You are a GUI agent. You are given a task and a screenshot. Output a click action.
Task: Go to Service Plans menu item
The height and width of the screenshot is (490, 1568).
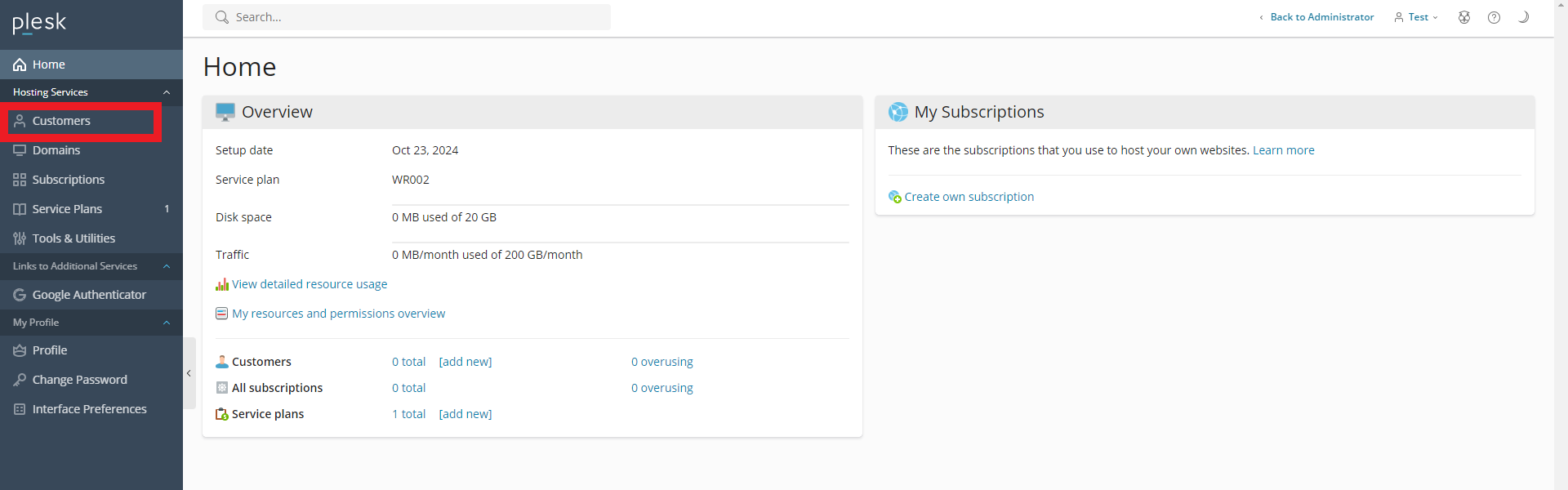[x=67, y=209]
